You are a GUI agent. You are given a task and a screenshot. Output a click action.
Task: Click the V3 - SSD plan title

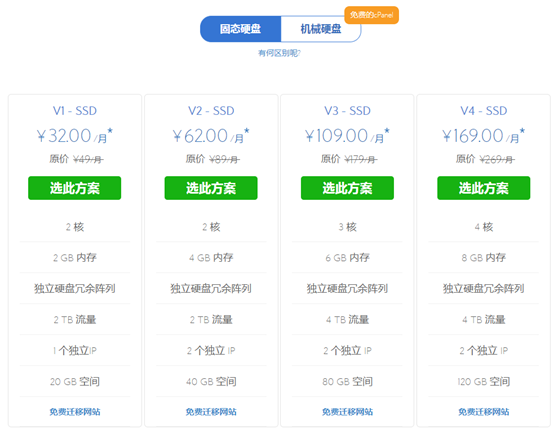pyautogui.click(x=347, y=111)
